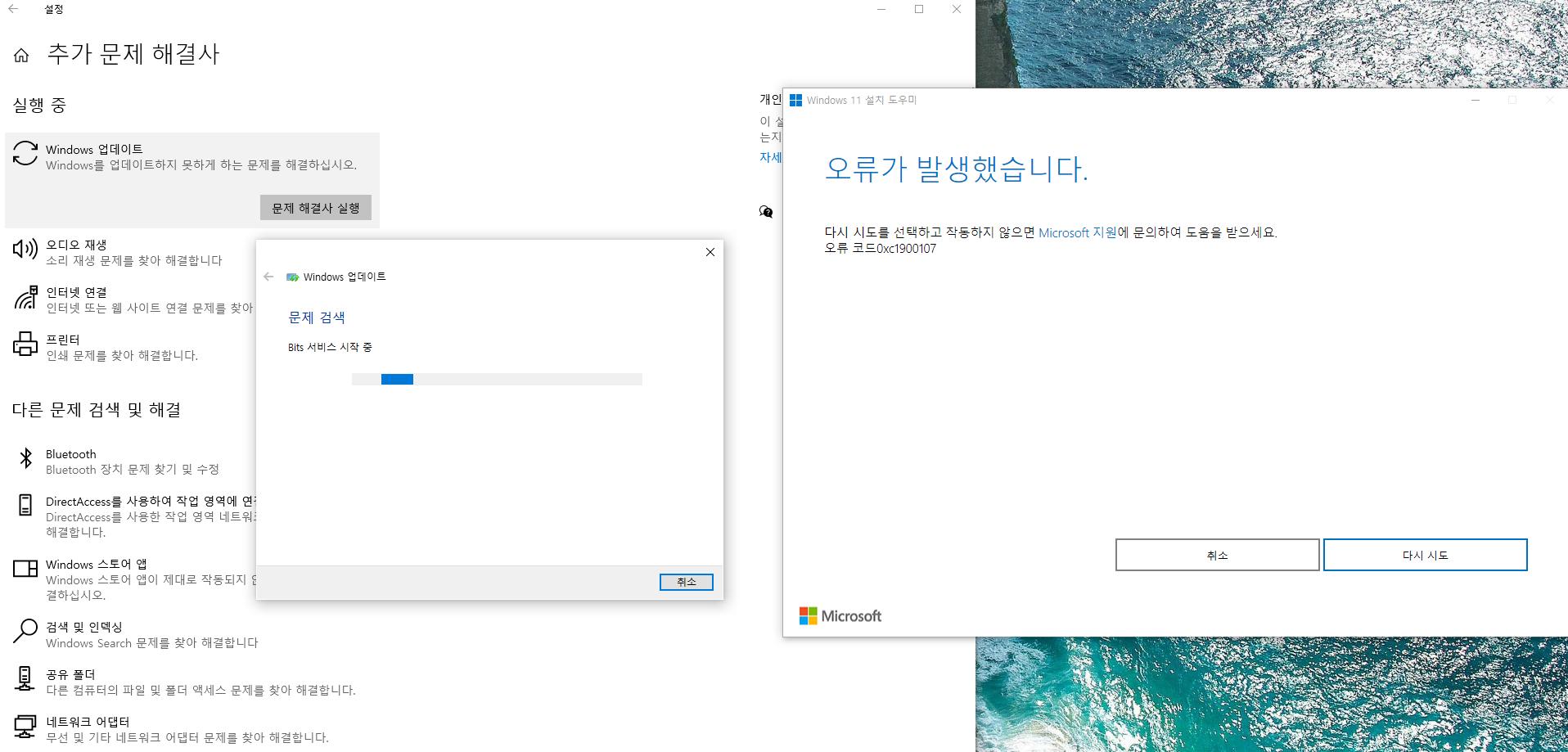Click 문제 검색 heading in dialog
The height and width of the screenshot is (752, 1568).
[317, 317]
